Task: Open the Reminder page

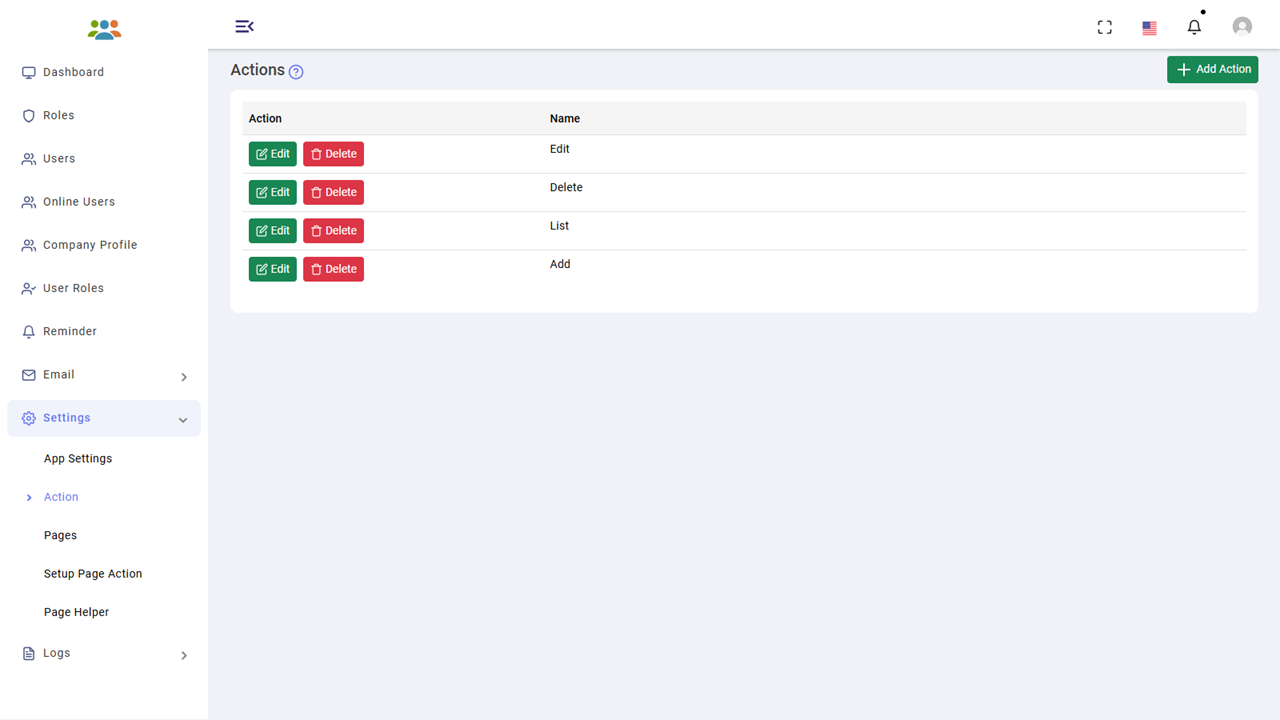Action: click(69, 331)
